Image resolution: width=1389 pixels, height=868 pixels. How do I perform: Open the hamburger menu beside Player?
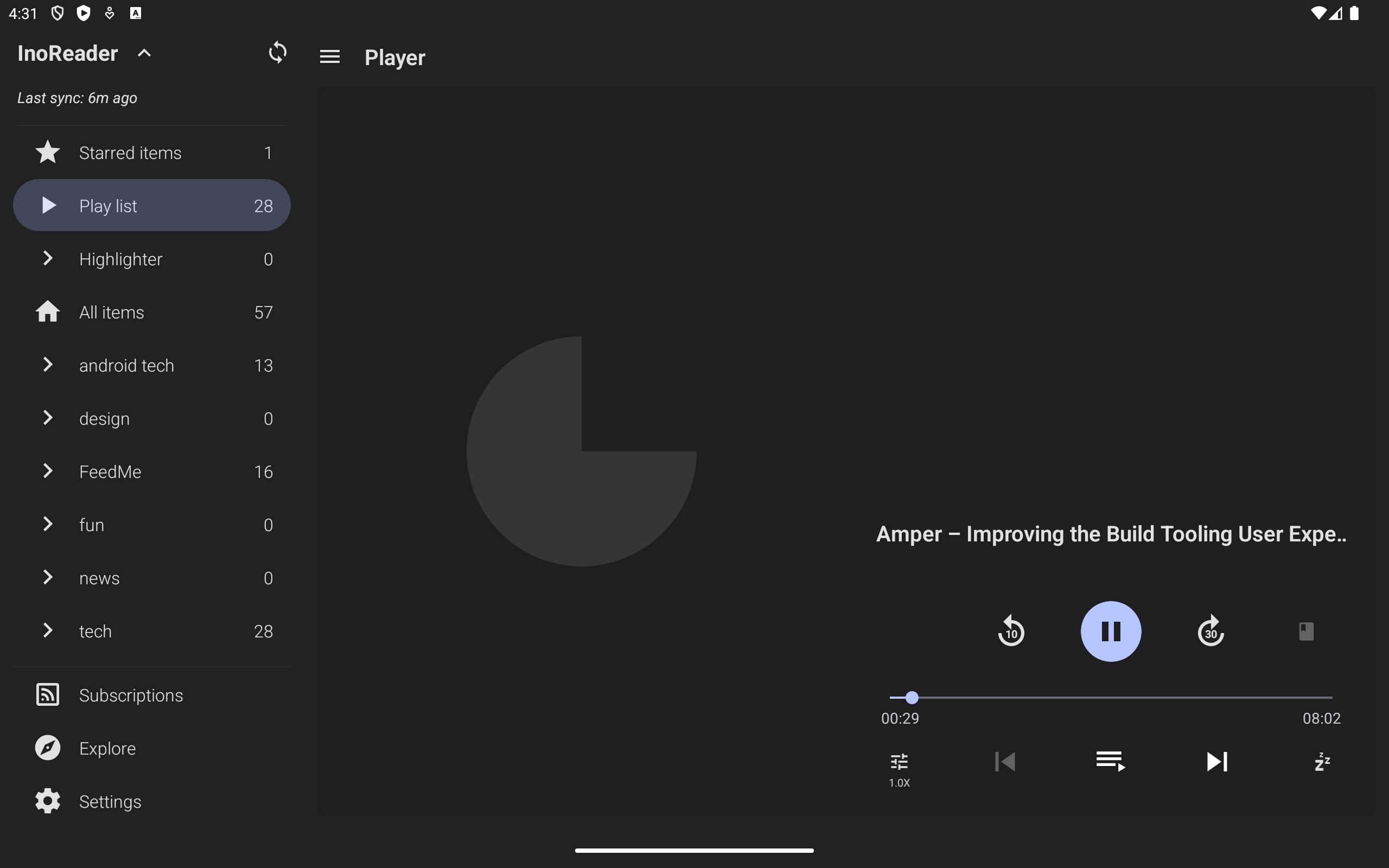329,57
